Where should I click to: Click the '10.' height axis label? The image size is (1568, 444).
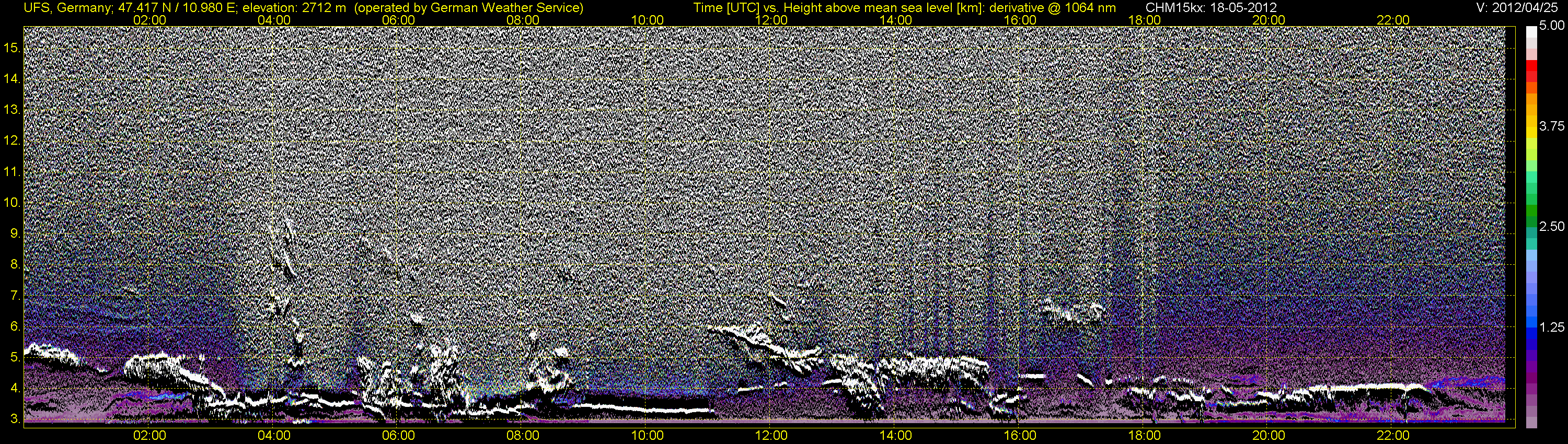(12, 203)
